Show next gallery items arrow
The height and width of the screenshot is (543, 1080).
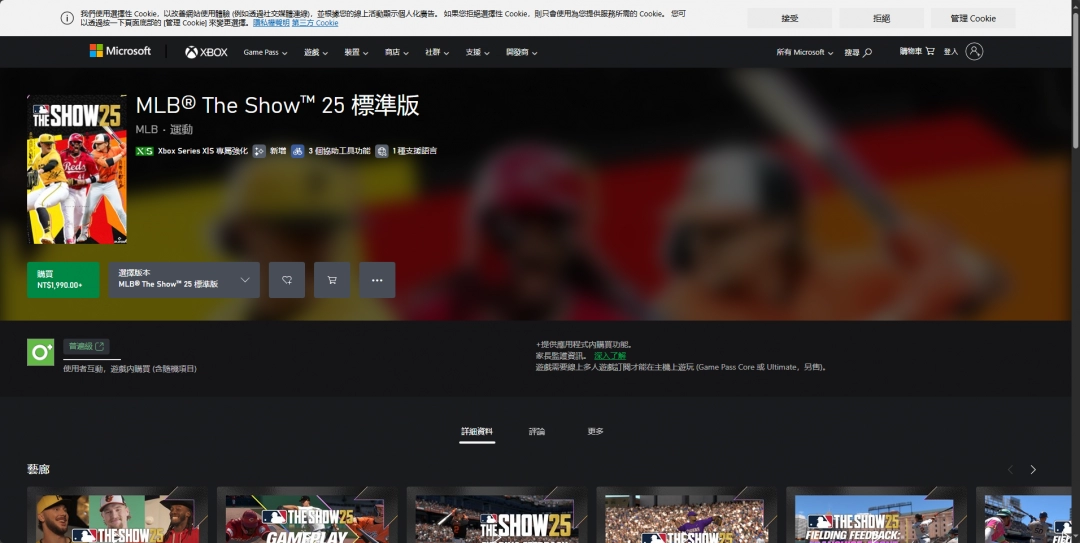1032,469
